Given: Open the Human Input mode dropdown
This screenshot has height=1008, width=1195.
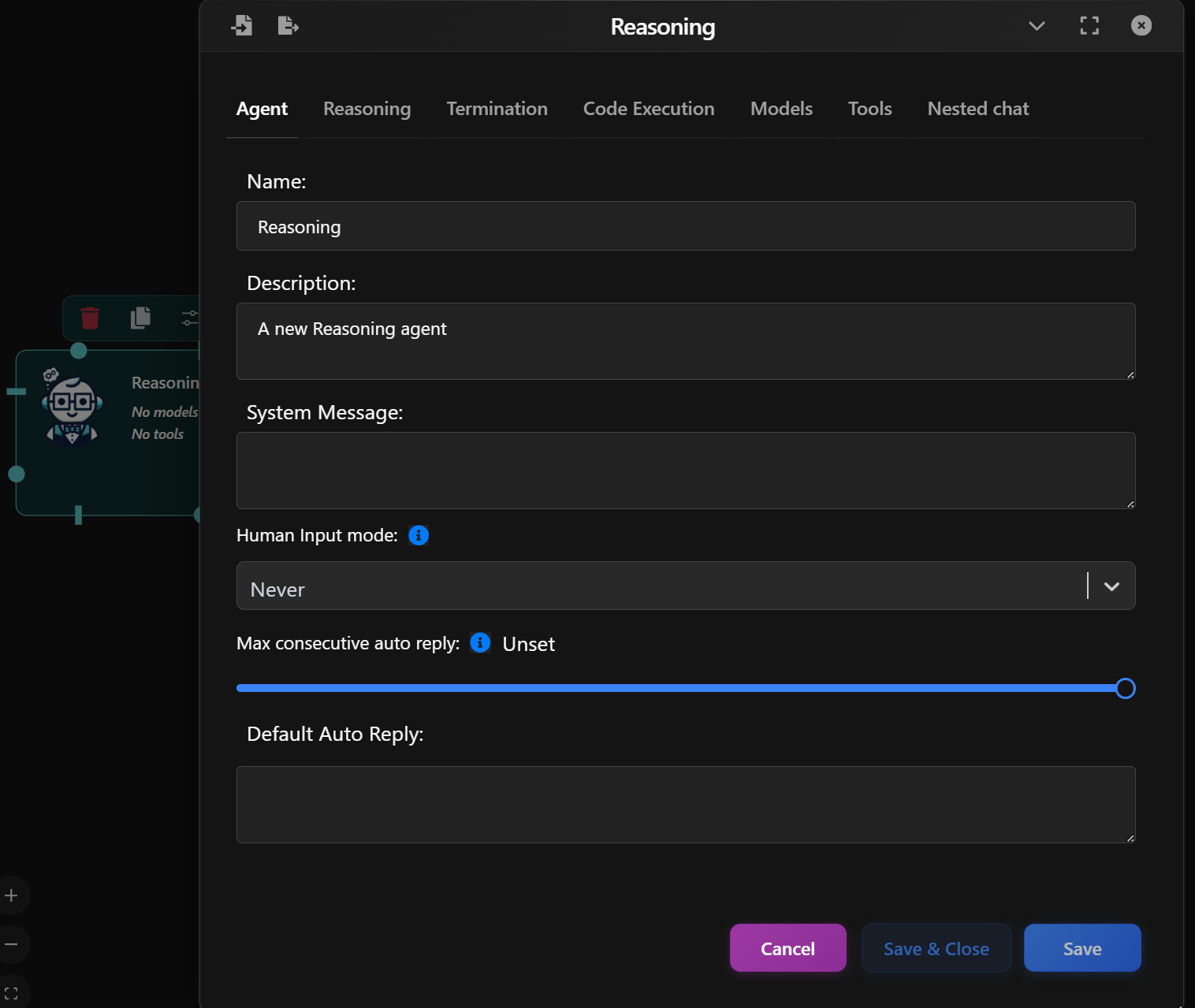Looking at the screenshot, I should click(x=1111, y=586).
